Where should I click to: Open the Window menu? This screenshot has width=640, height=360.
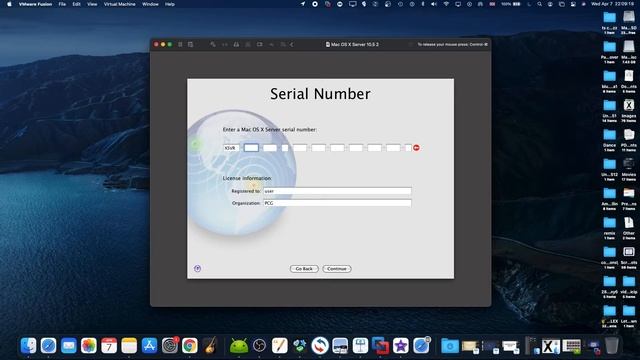tap(150, 4)
